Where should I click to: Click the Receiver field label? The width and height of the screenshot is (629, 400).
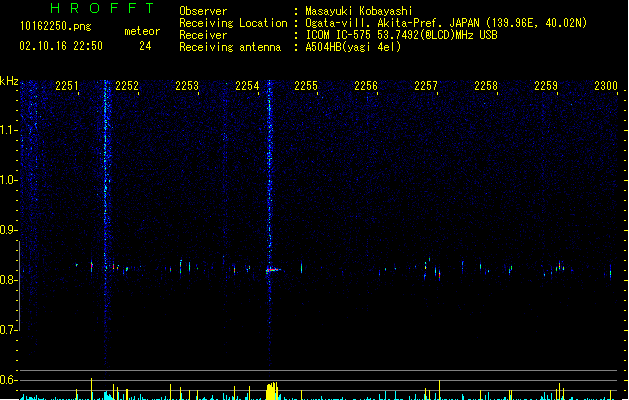tap(203, 35)
